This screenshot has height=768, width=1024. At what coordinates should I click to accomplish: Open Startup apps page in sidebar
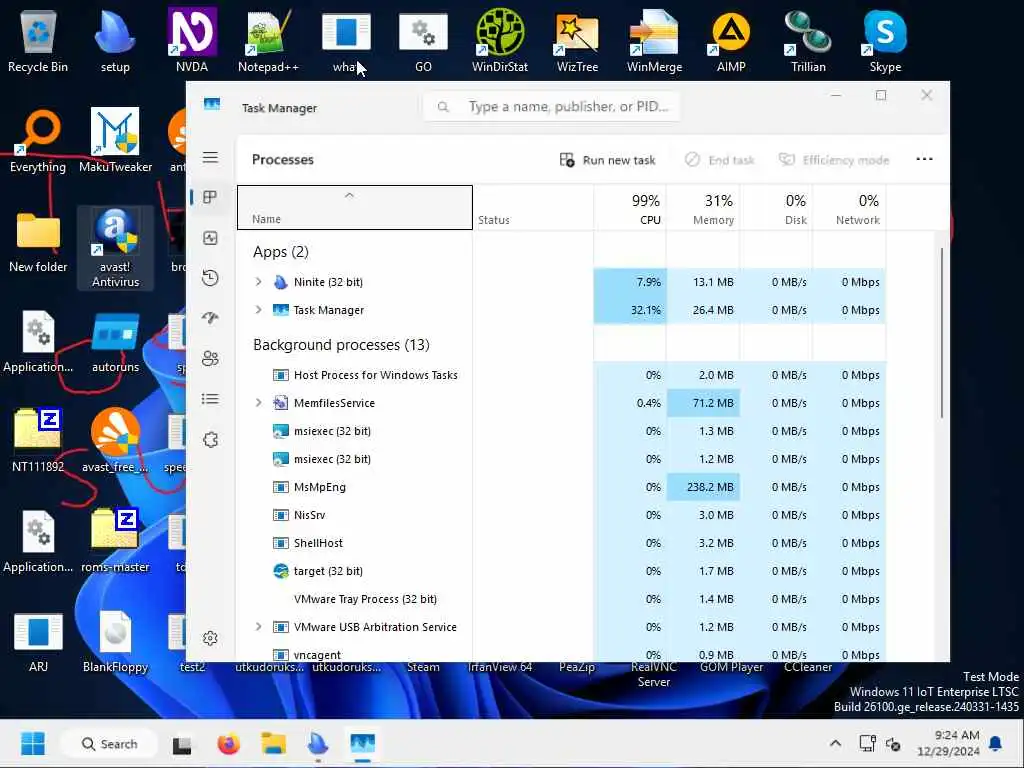210,318
